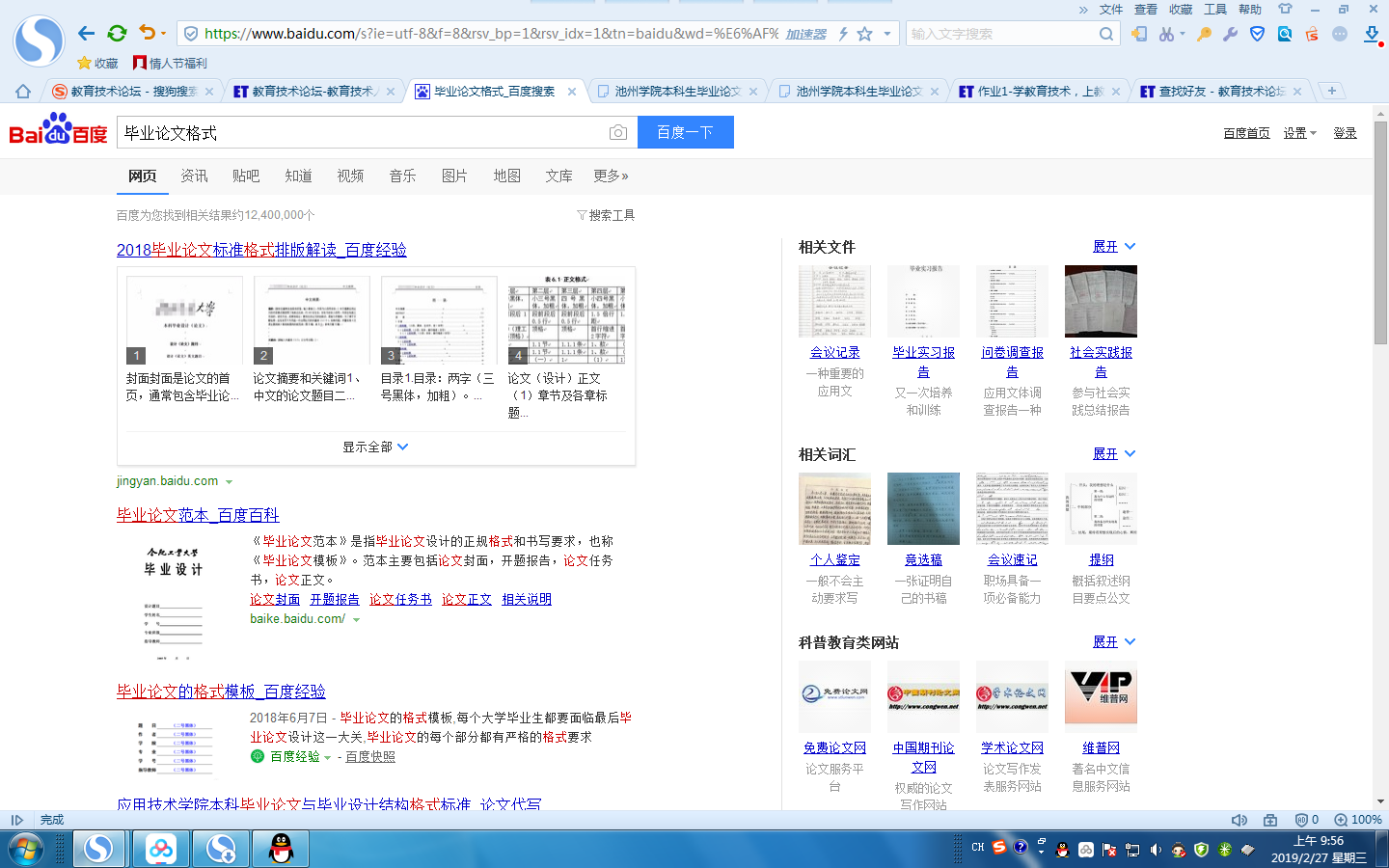Expand 展开 for 科普教育类网站 section
This screenshot has width=1389, height=868.
tap(1114, 641)
